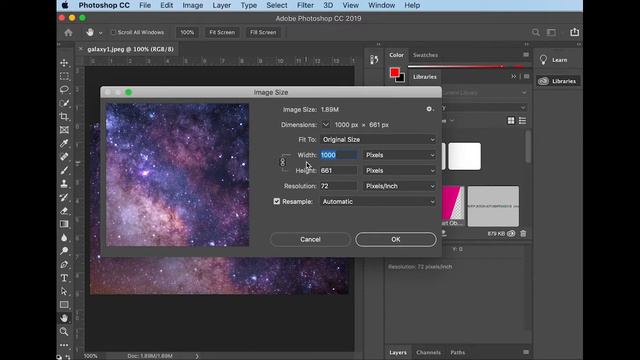Select the Pen tool

coord(64,264)
